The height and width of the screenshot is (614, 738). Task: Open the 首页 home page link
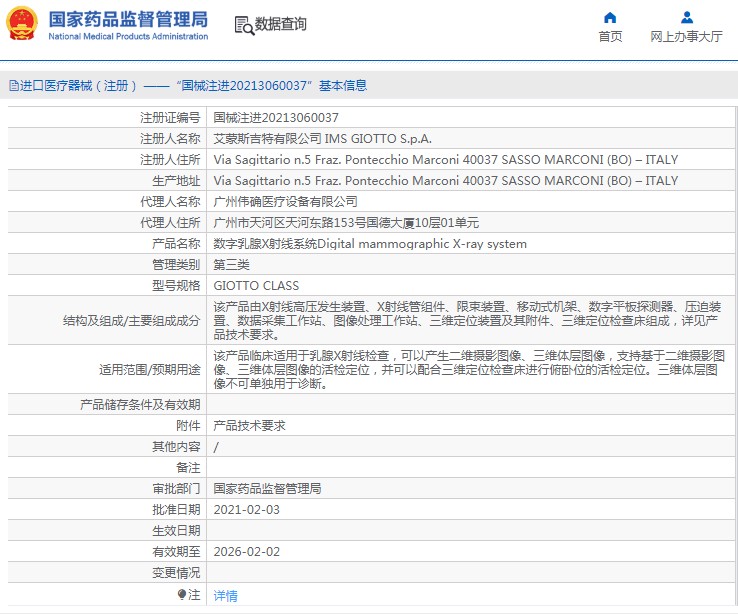610,37
